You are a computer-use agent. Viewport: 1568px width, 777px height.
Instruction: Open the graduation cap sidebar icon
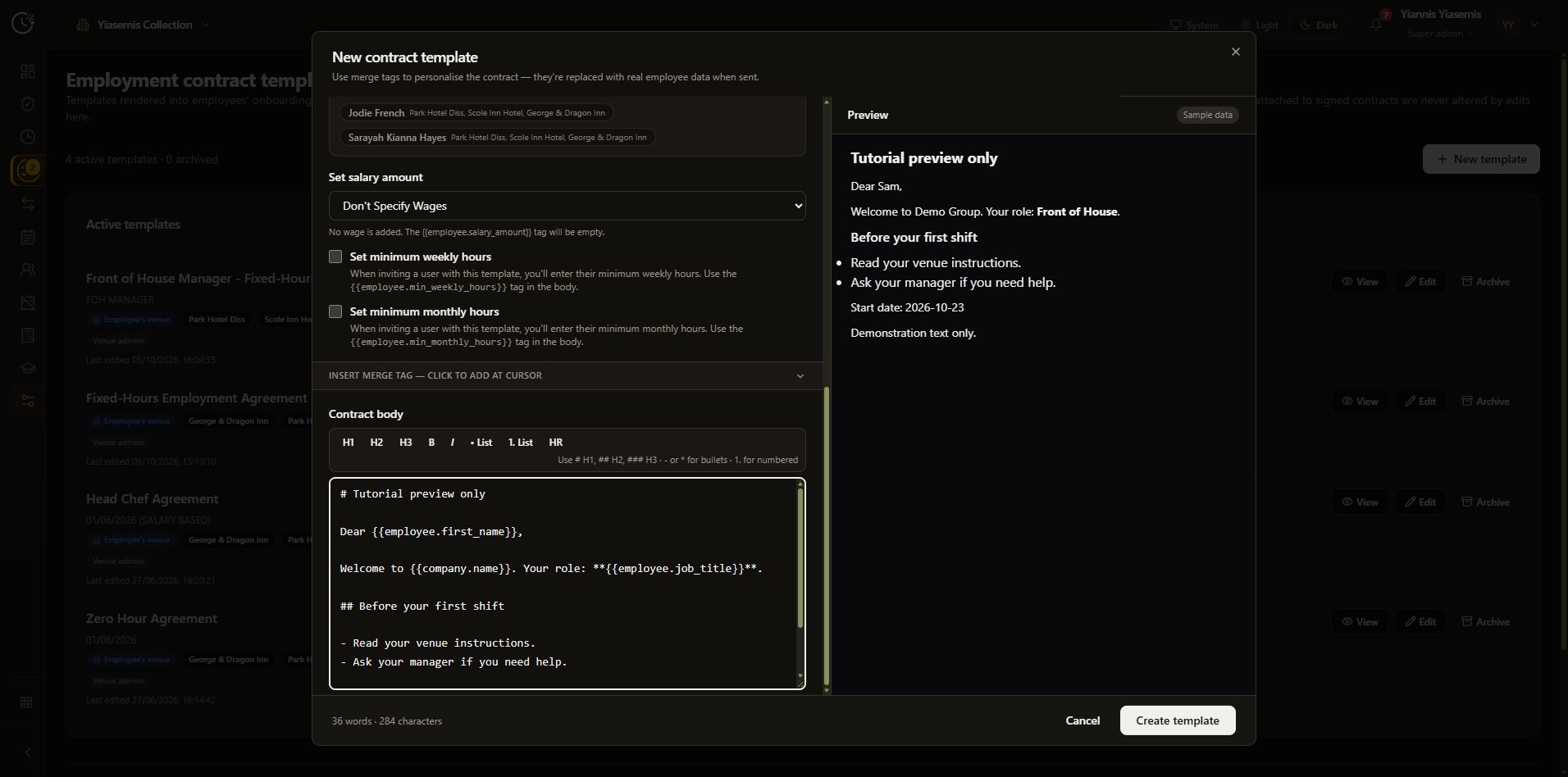[28, 368]
